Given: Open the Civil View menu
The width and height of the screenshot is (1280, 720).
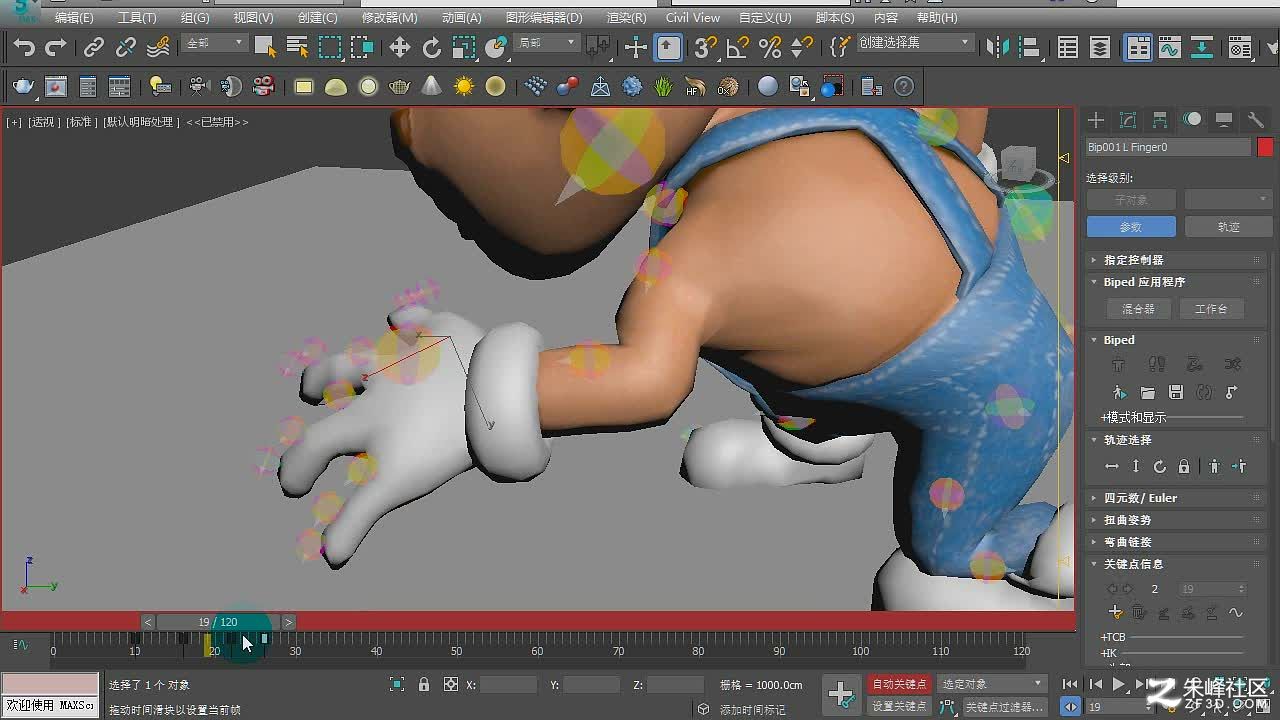Looking at the screenshot, I should coord(692,18).
